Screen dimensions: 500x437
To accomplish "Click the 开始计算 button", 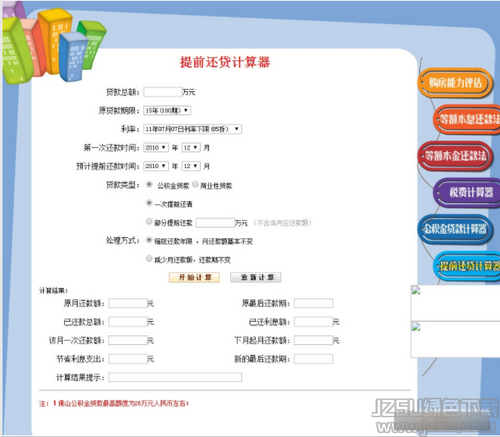I will (x=194, y=277).
